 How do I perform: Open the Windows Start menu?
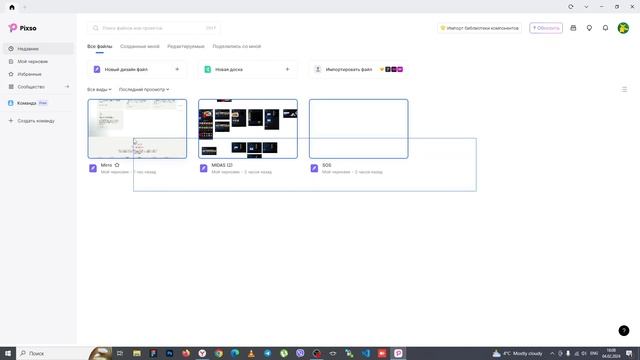click(8, 353)
